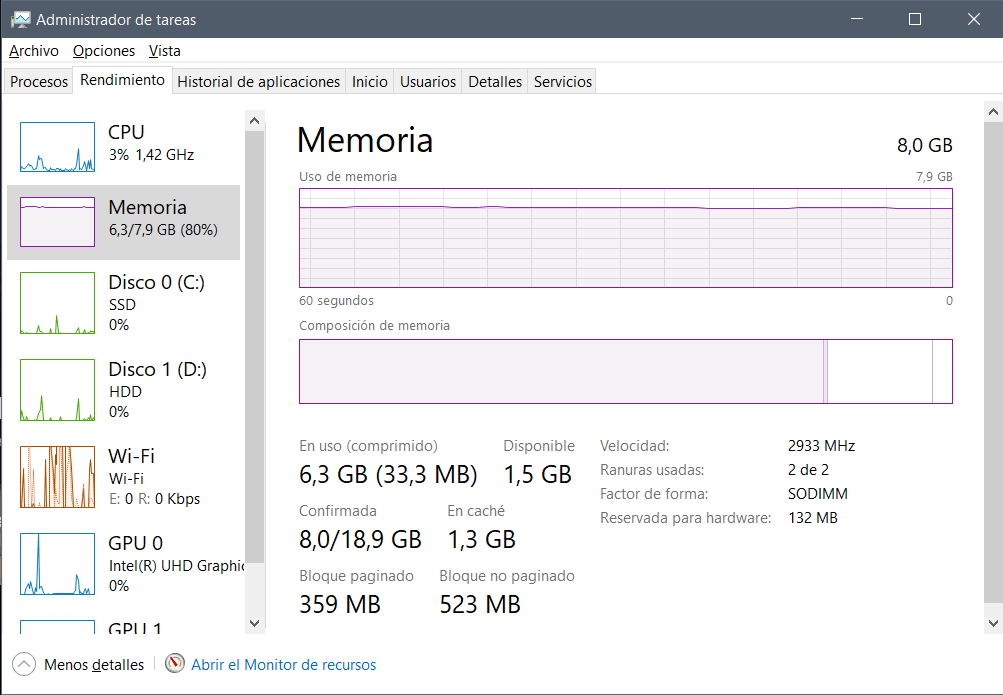This screenshot has height=695, width=1003.
Task: Select the Wi-Fi network activity graph
Action: tap(58, 477)
